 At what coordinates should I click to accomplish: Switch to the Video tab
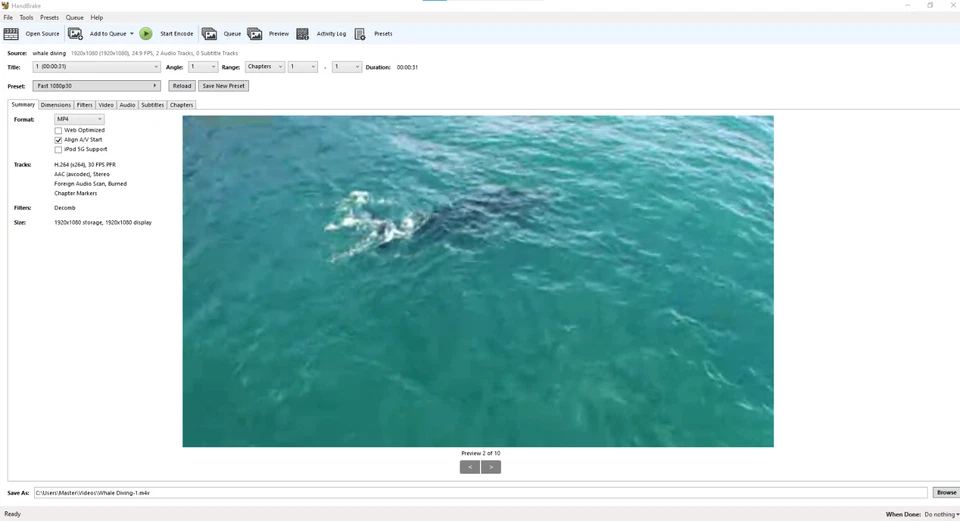(x=106, y=105)
